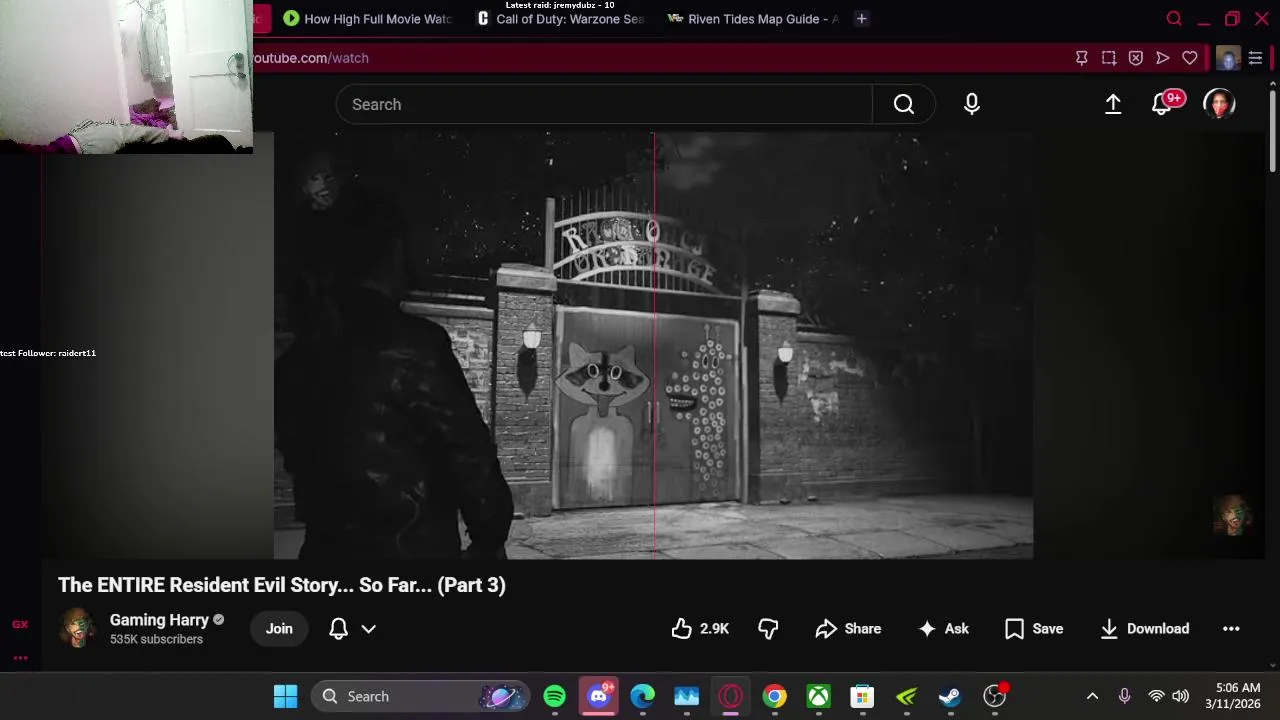Dislike the video with thumbs down
The image size is (1280, 720).
(x=768, y=628)
